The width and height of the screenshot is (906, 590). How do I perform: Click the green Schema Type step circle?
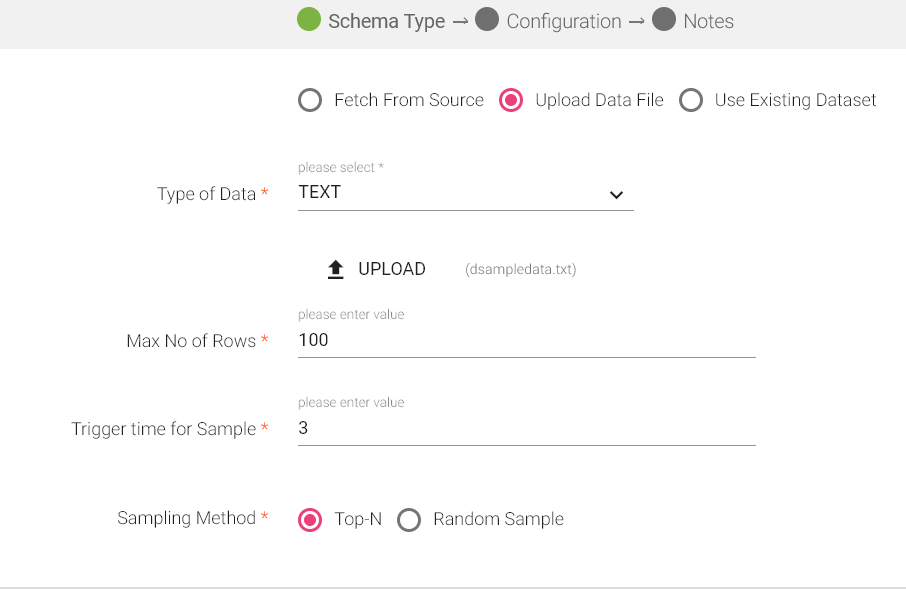[309, 20]
